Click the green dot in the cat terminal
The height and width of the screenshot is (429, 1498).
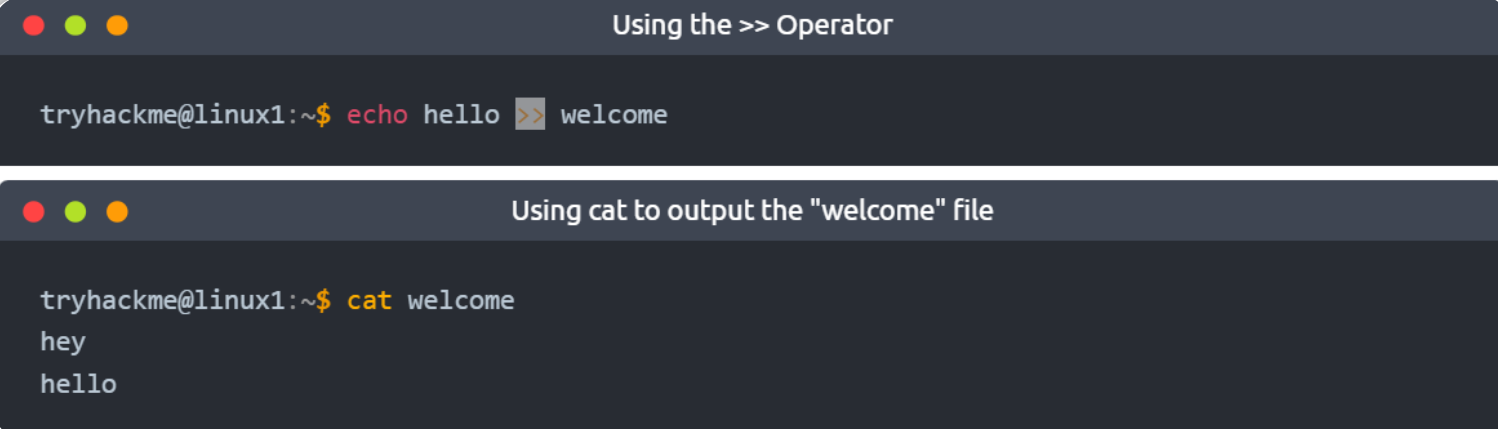pos(75,211)
